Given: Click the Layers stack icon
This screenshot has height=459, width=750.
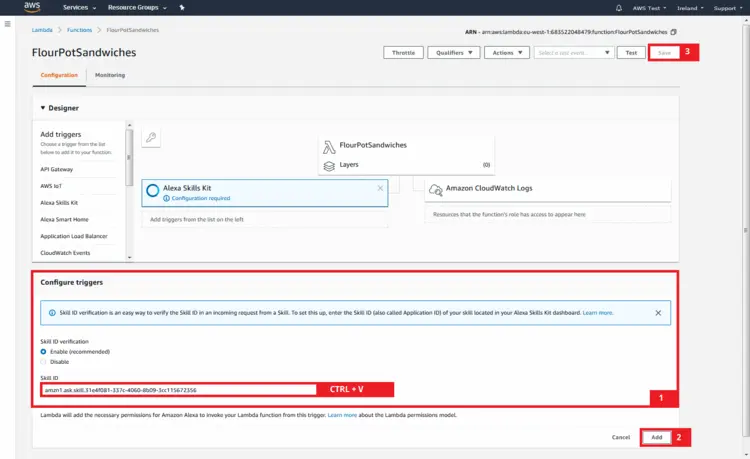Looking at the screenshot, I should tap(329, 165).
